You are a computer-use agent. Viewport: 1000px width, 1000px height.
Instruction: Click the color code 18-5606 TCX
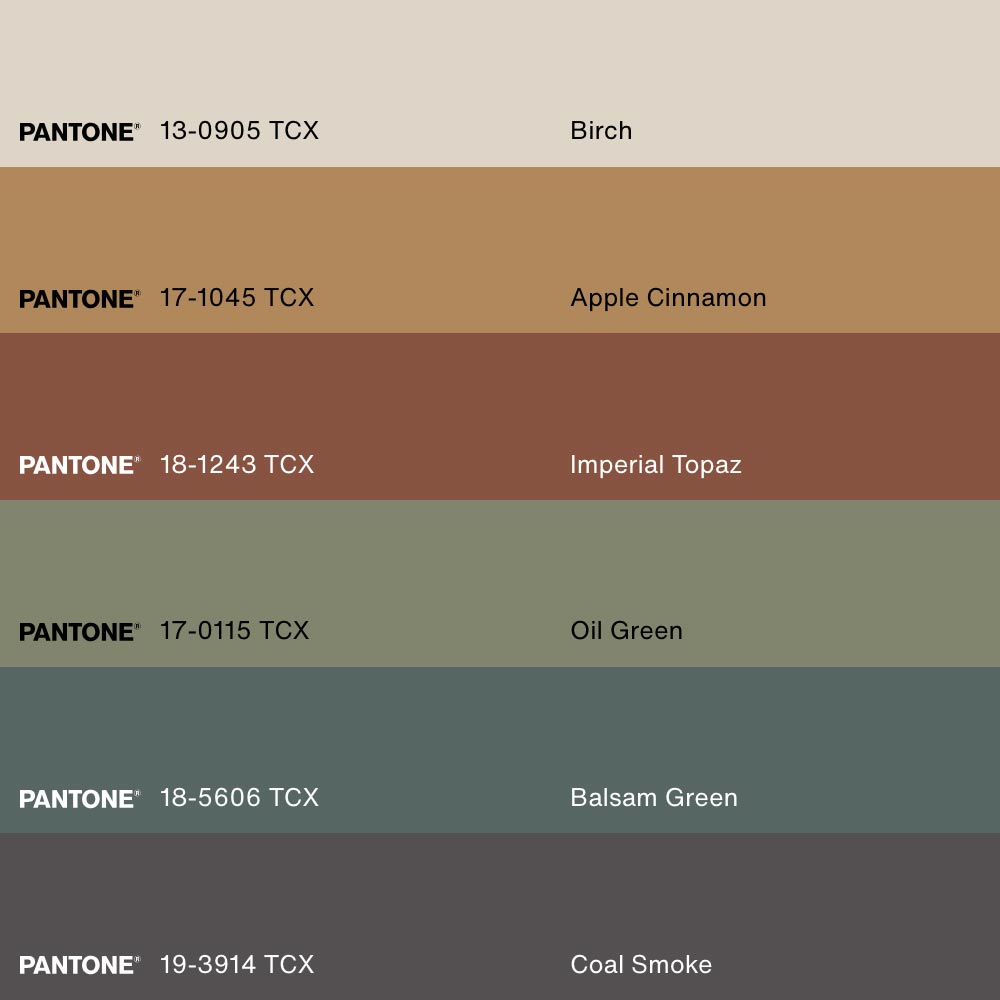coord(239,798)
